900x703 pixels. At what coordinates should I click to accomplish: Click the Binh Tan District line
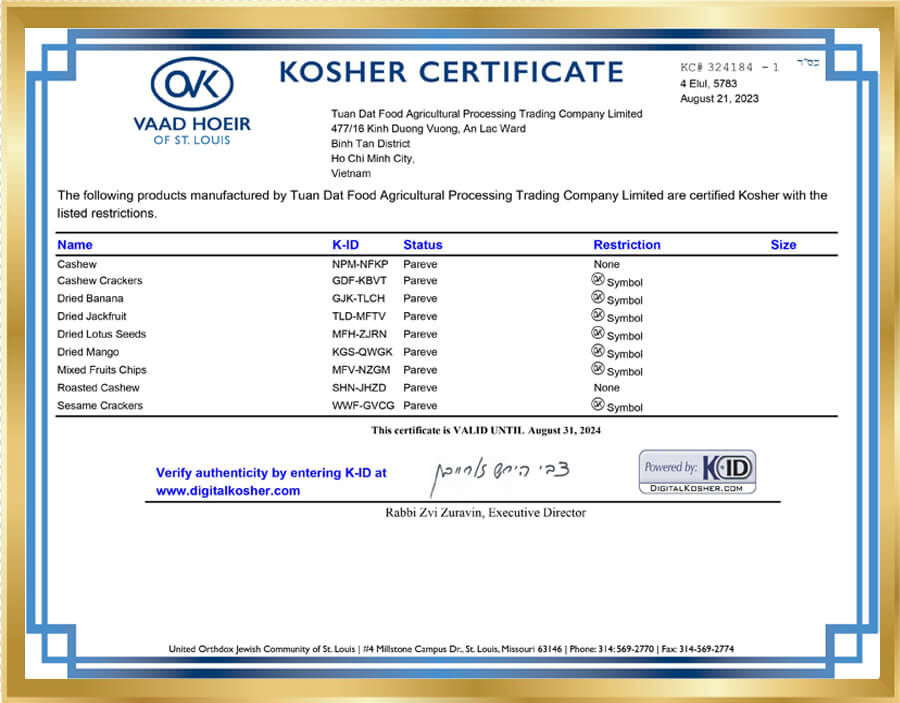(370, 143)
